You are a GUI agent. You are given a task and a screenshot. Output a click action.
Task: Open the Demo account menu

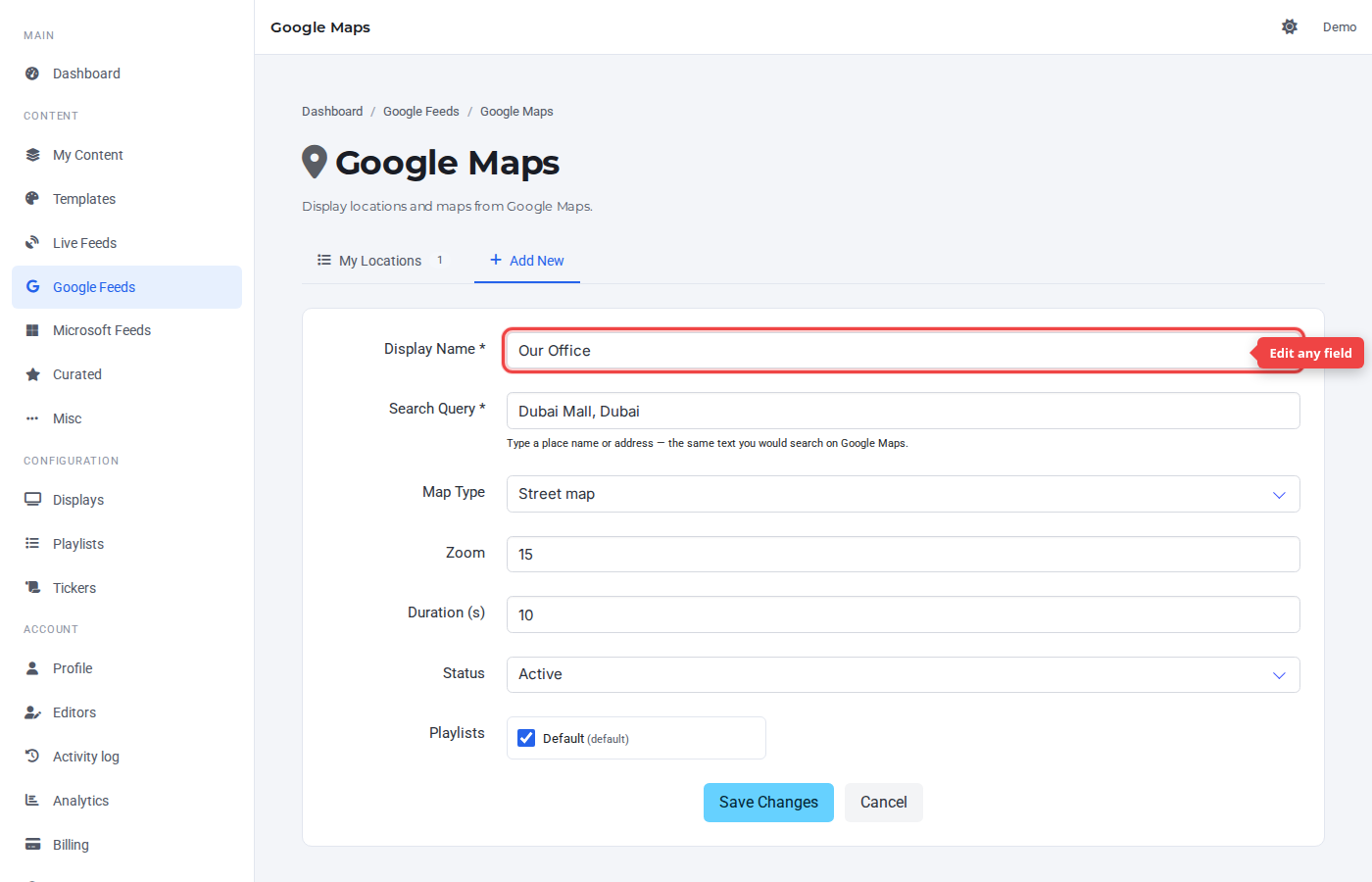[1340, 27]
